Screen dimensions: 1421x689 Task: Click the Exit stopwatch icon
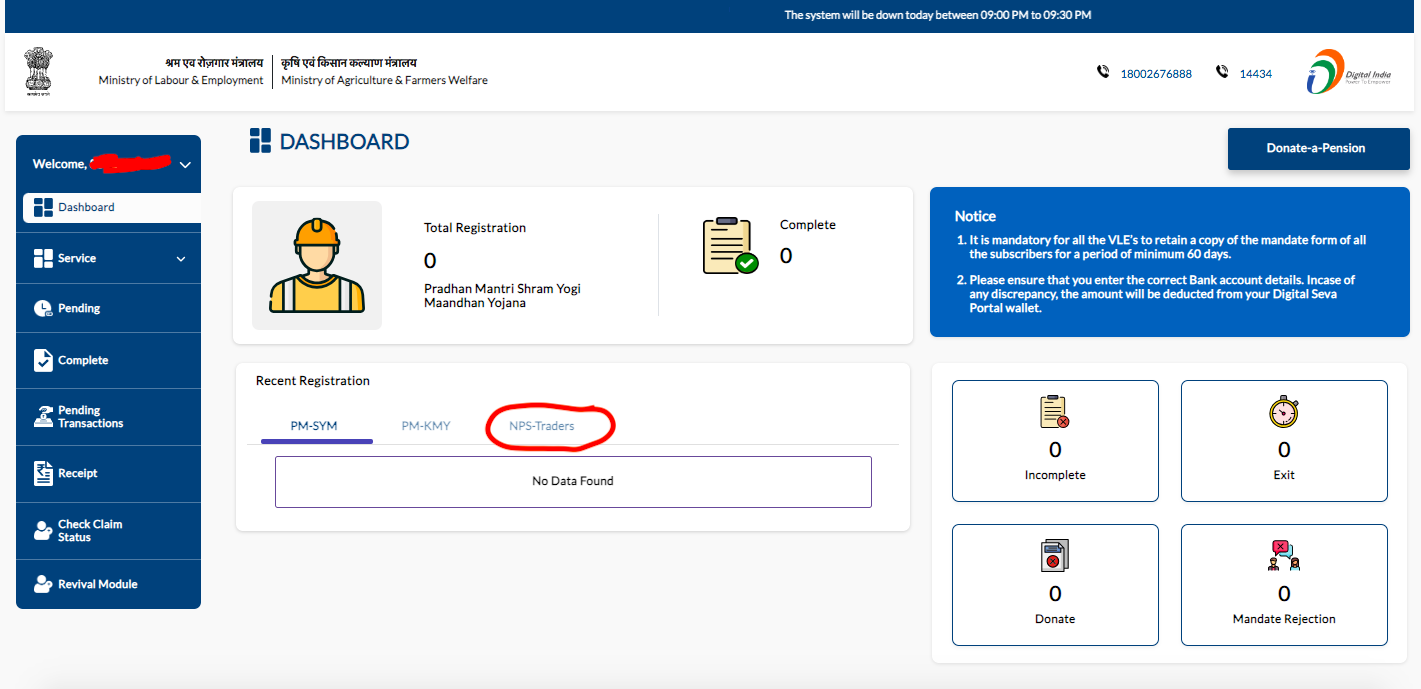pyautogui.click(x=1284, y=412)
